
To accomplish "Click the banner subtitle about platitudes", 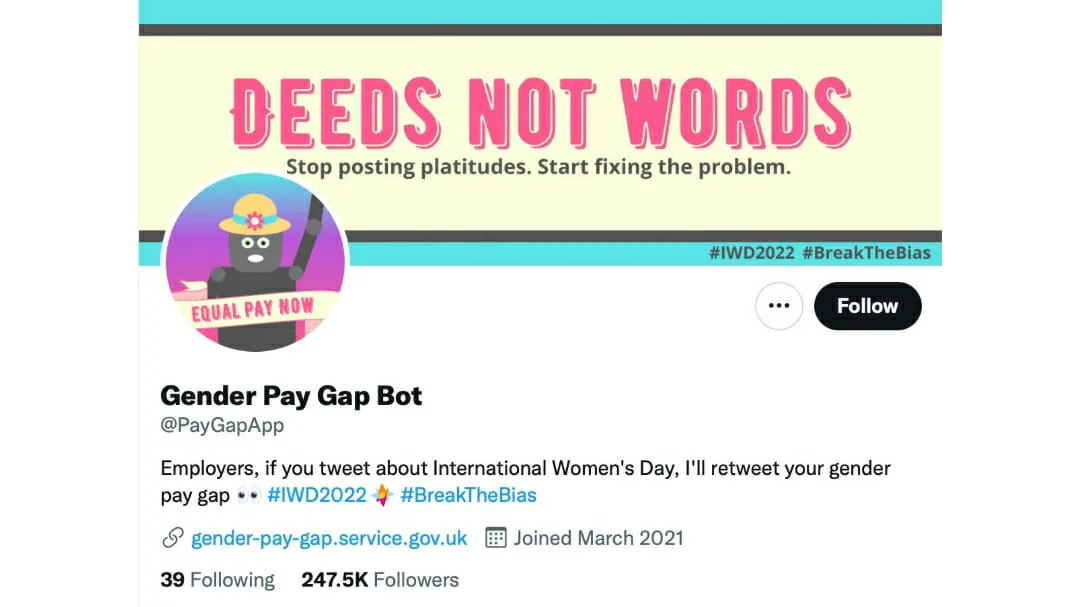I will pos(539,167).
